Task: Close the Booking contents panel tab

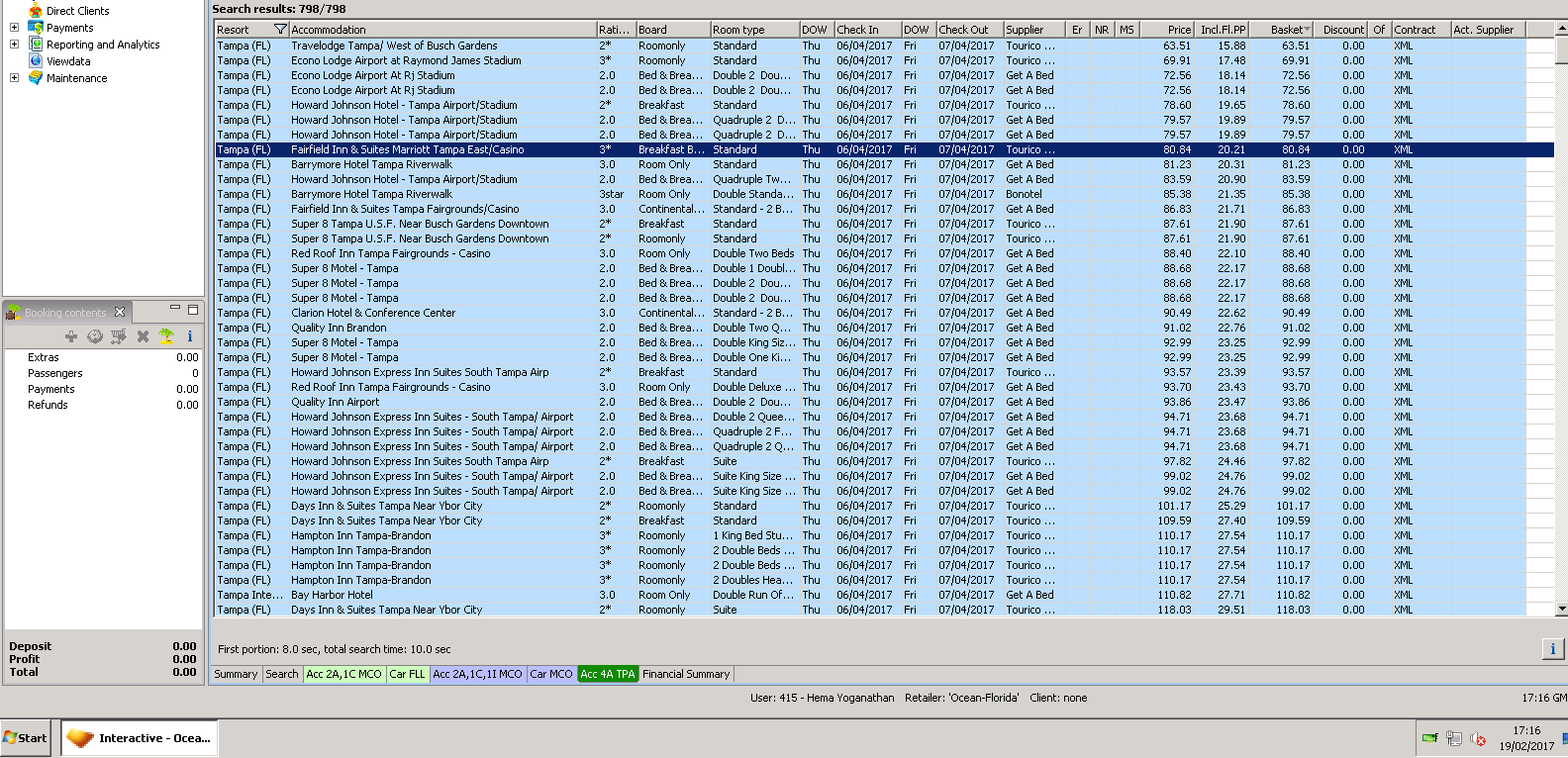Action: click(120, 312)
